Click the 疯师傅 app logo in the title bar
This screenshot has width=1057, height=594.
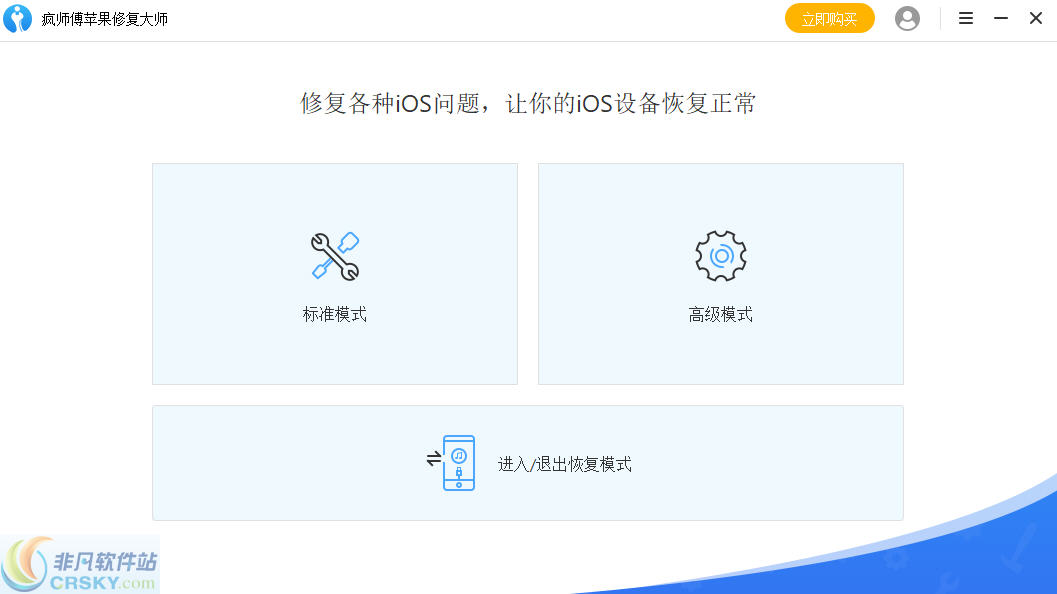pos(18,18)
